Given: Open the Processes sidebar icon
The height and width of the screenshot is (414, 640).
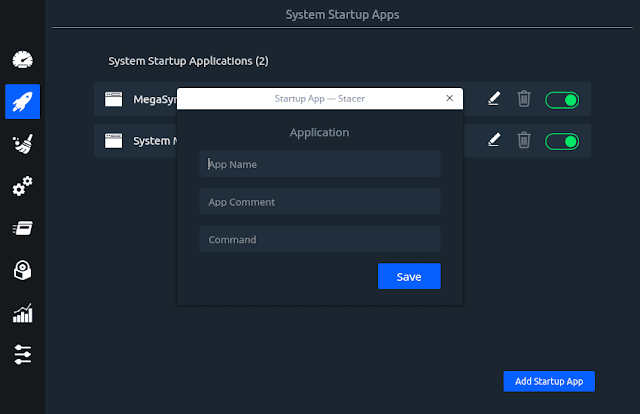Looking at the screenshot, I should [x=22, y=228].
